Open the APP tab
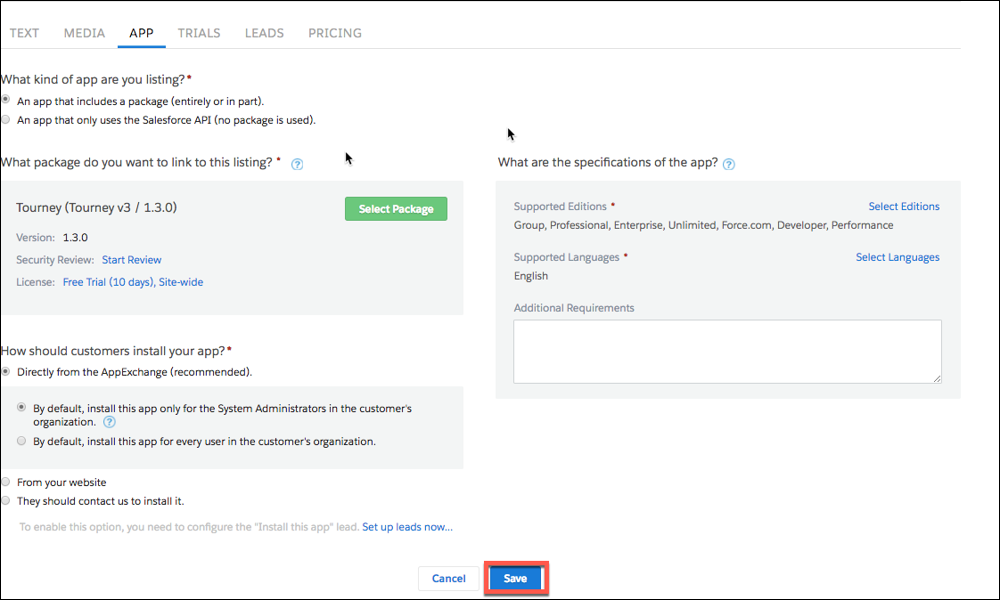 click(142, 33)
